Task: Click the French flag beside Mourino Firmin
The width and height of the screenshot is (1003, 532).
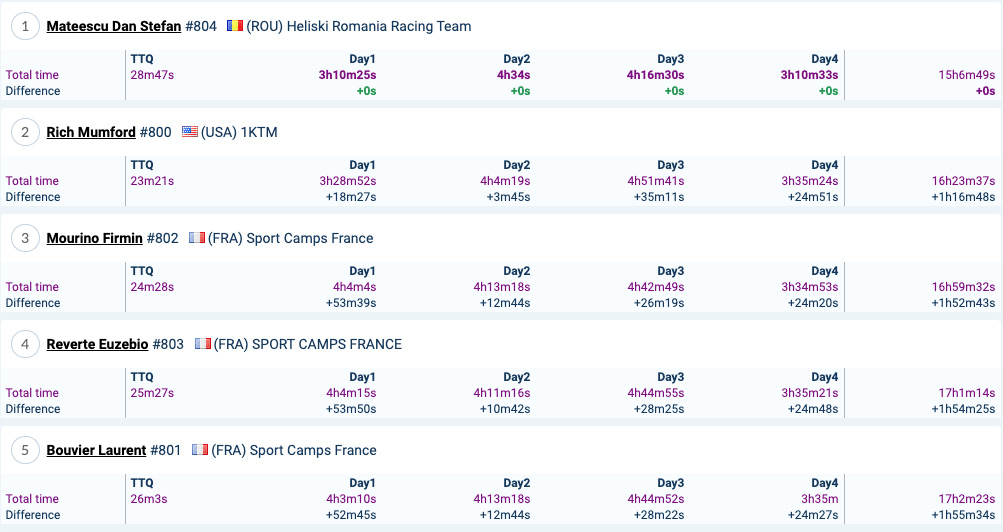Action: click(x=197, y=238)
